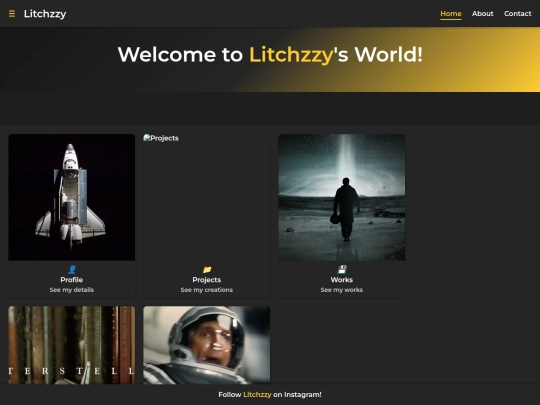Click Litchzzy Instagram link in footer
540x405 pixels.
[x=257, y=395]
